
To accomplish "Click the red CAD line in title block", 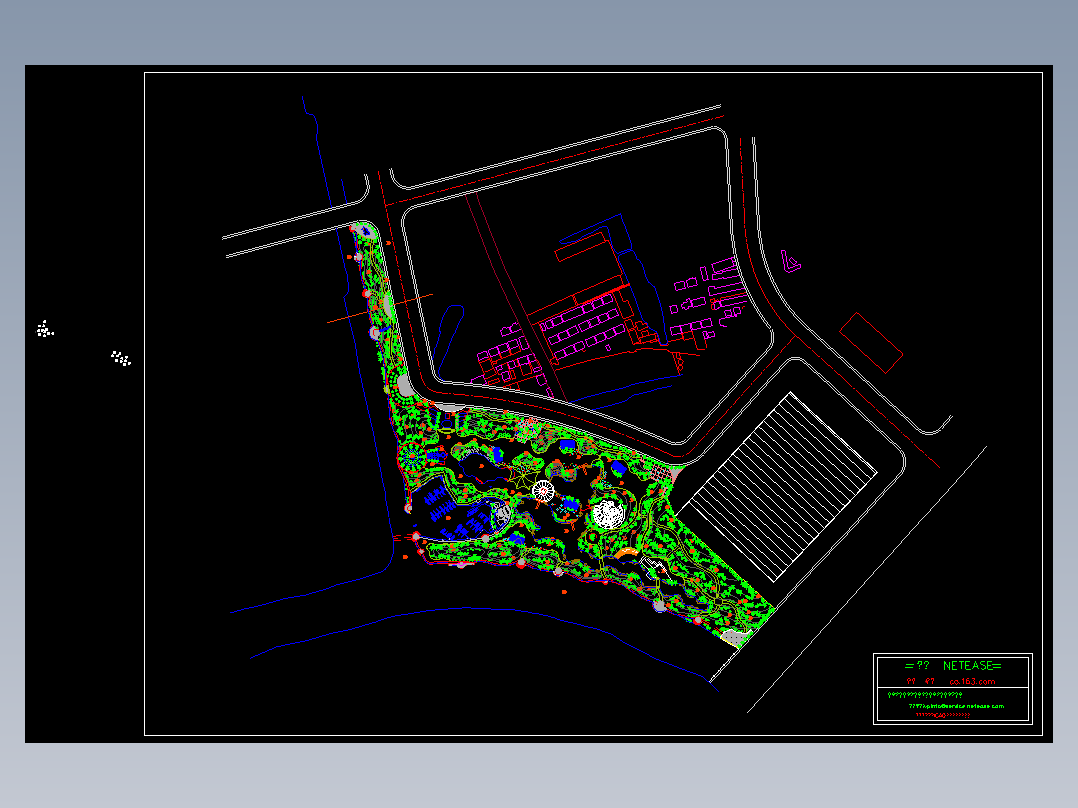I will pyautogui.click(x=943, y=715).
